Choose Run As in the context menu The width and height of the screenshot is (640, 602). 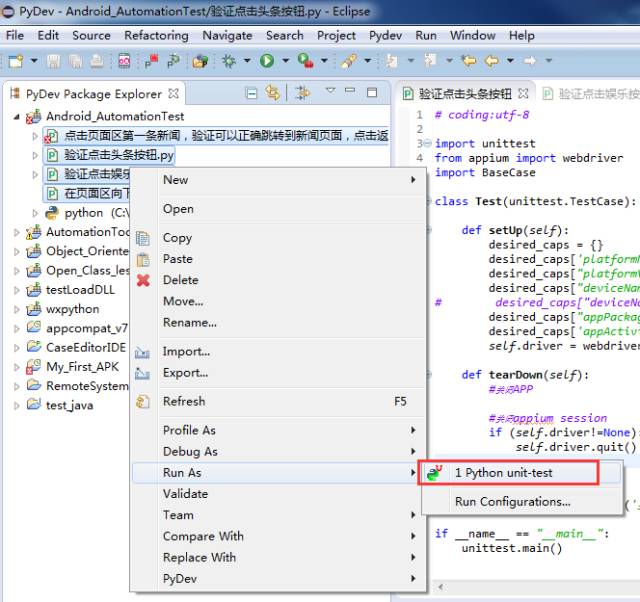coord(279,473)
